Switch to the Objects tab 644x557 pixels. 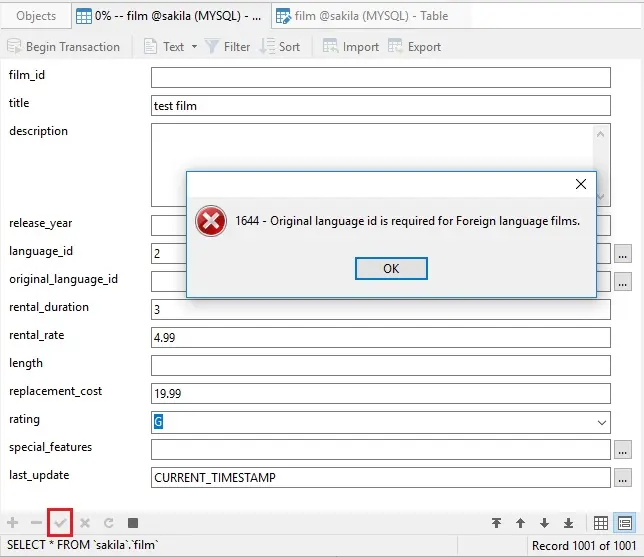click(x=36, y=16)
